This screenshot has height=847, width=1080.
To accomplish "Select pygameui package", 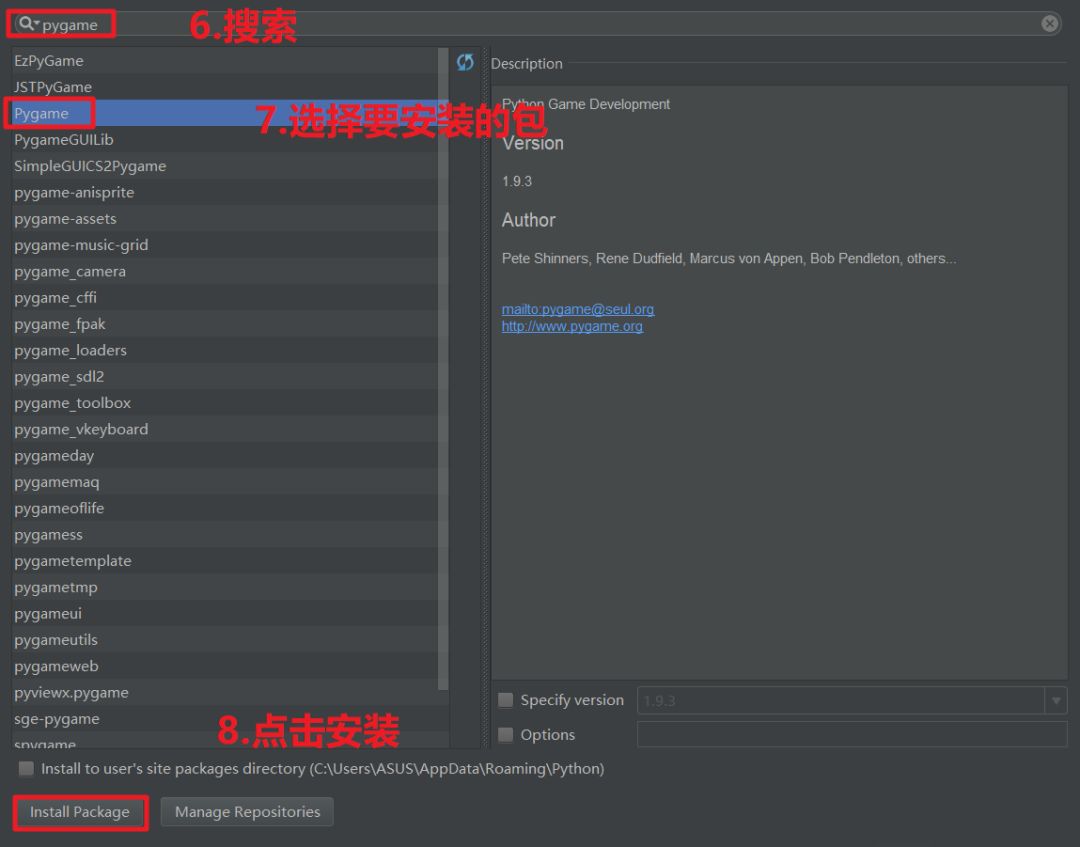I will tap(225, 614).
